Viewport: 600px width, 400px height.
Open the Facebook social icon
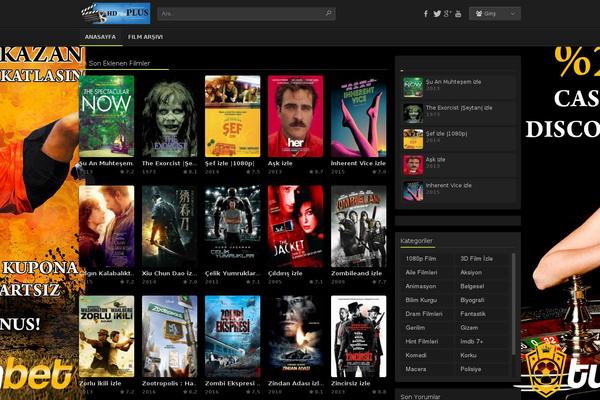click(426, 14)
